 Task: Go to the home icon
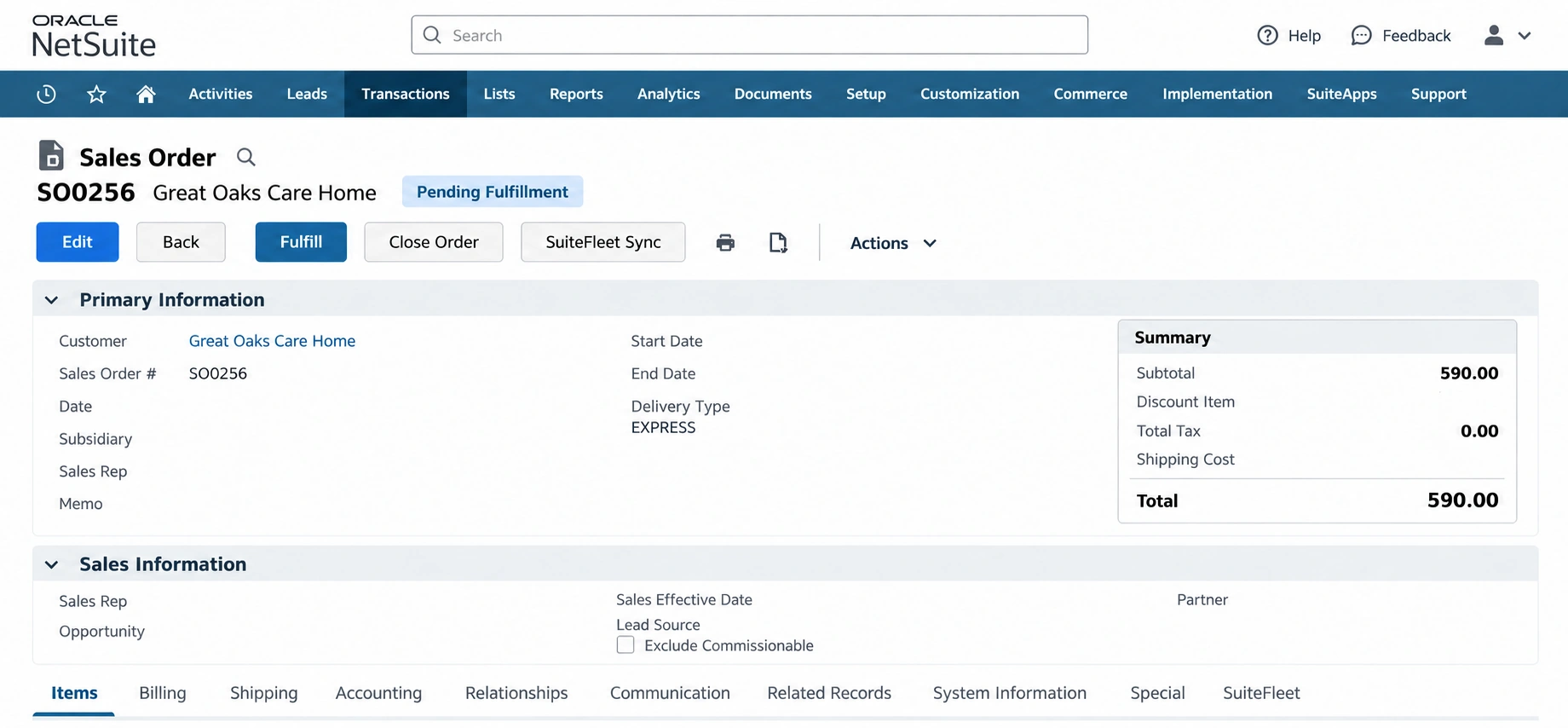click(146, 94)
